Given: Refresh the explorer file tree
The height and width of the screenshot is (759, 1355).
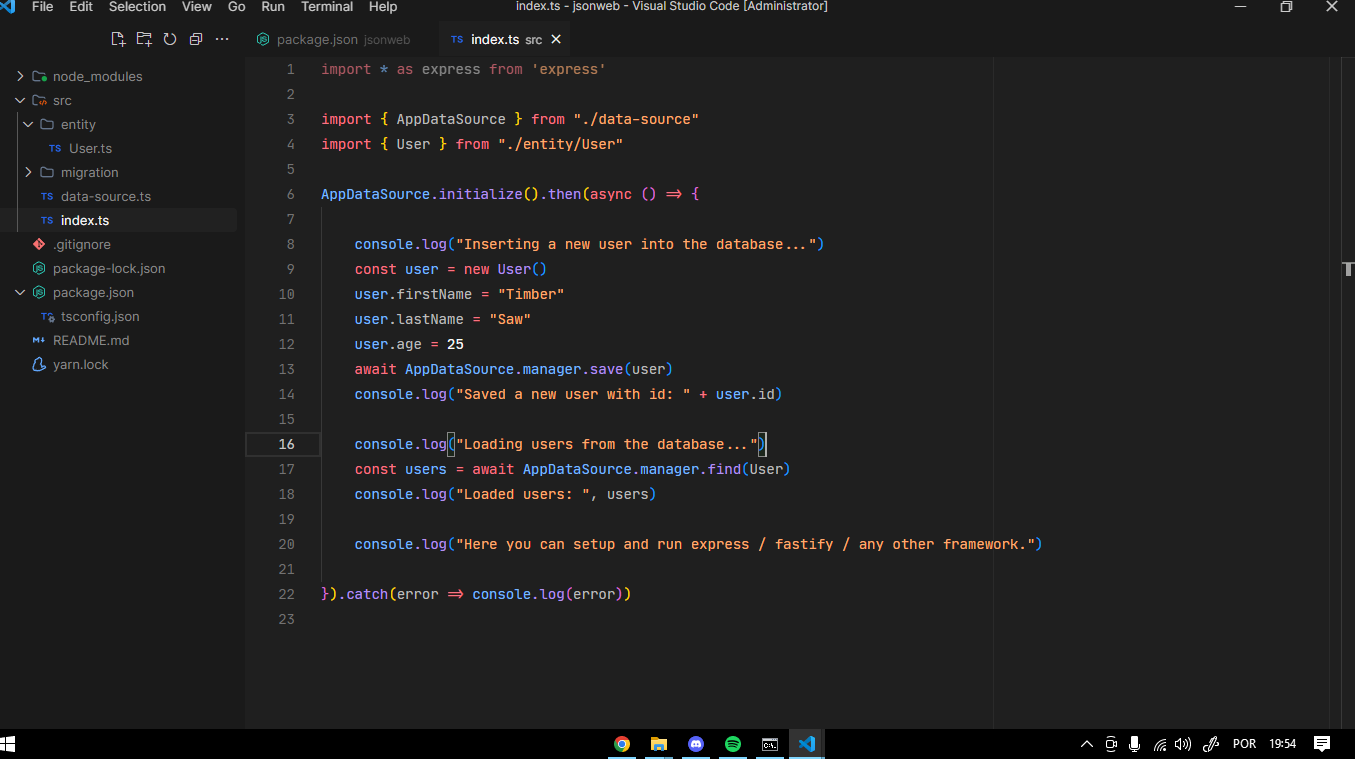Looking at the screenshot, I should (170, 39).
